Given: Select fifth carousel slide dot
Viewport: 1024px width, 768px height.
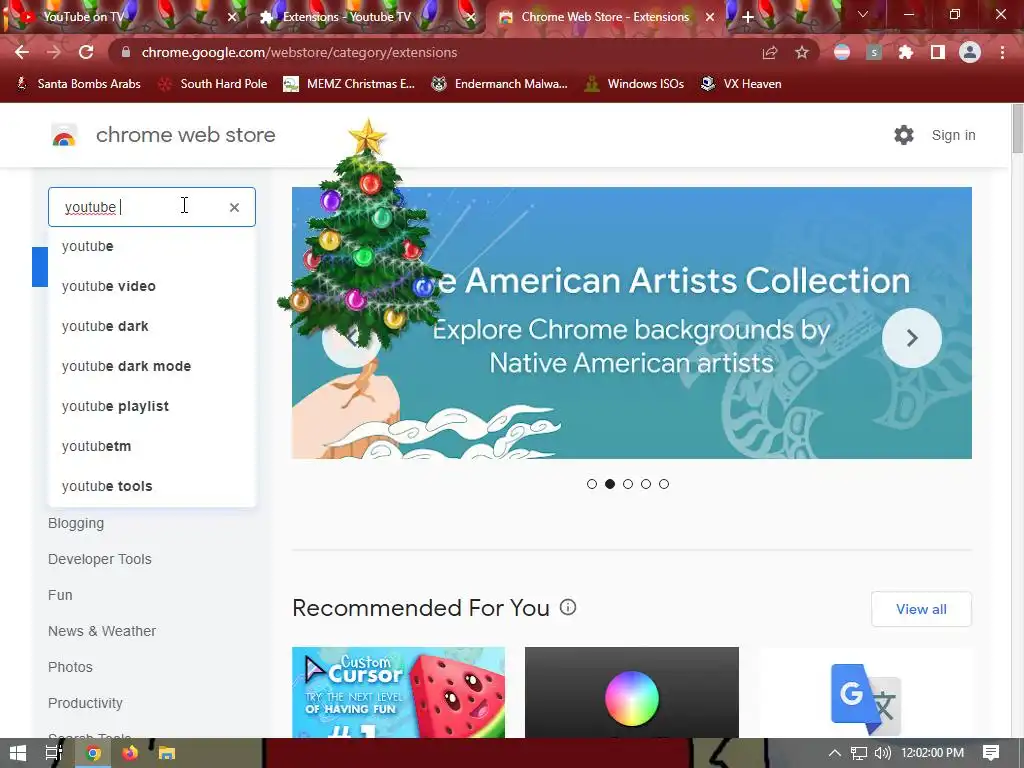Looking at the screenshot, I should pyautogui.click(x=664, y=484).
